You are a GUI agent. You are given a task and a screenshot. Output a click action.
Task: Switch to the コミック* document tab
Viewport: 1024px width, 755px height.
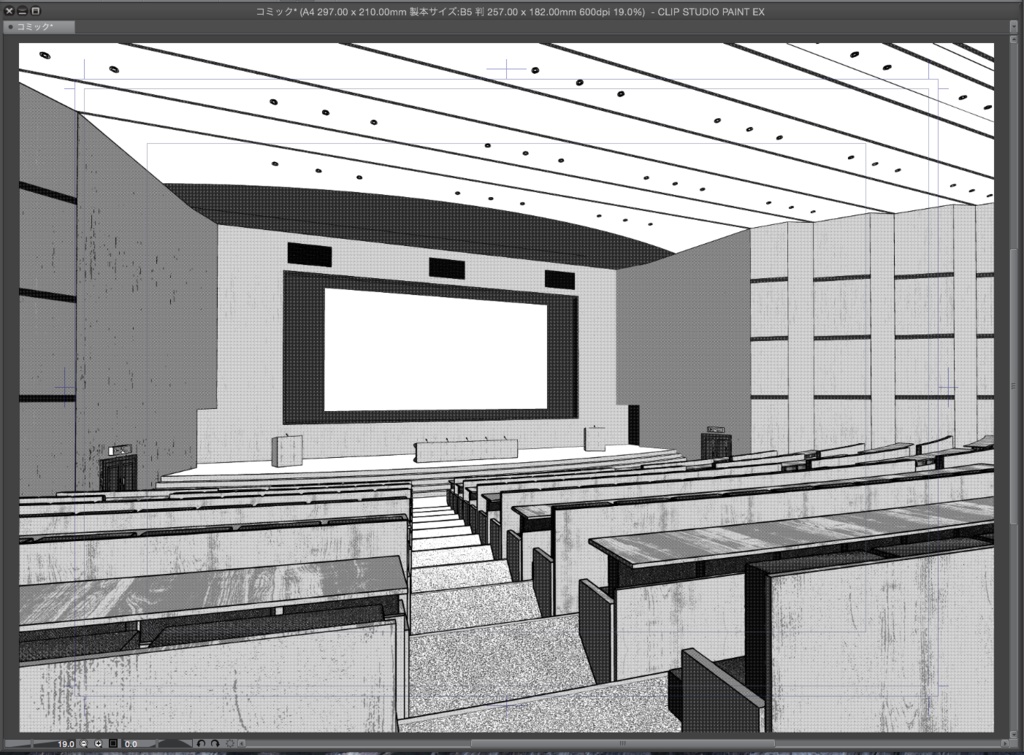39,27
